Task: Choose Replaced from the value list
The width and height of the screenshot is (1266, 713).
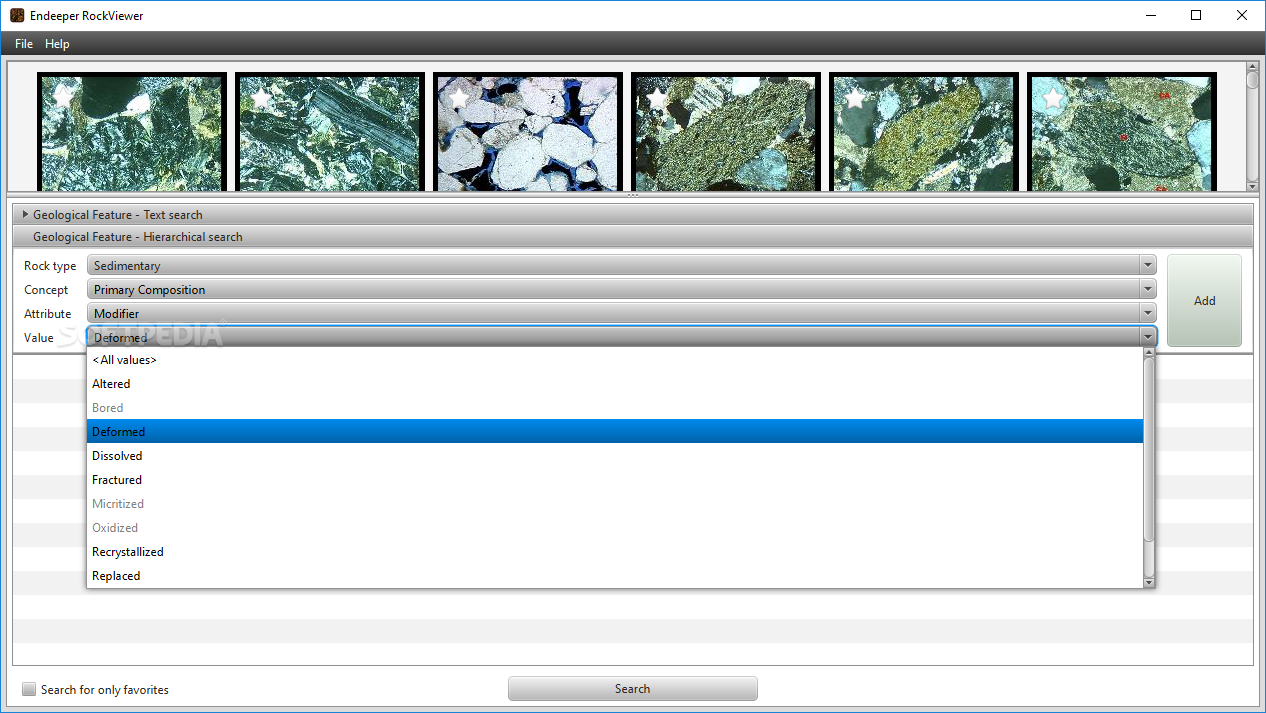Action: point(615,576)
